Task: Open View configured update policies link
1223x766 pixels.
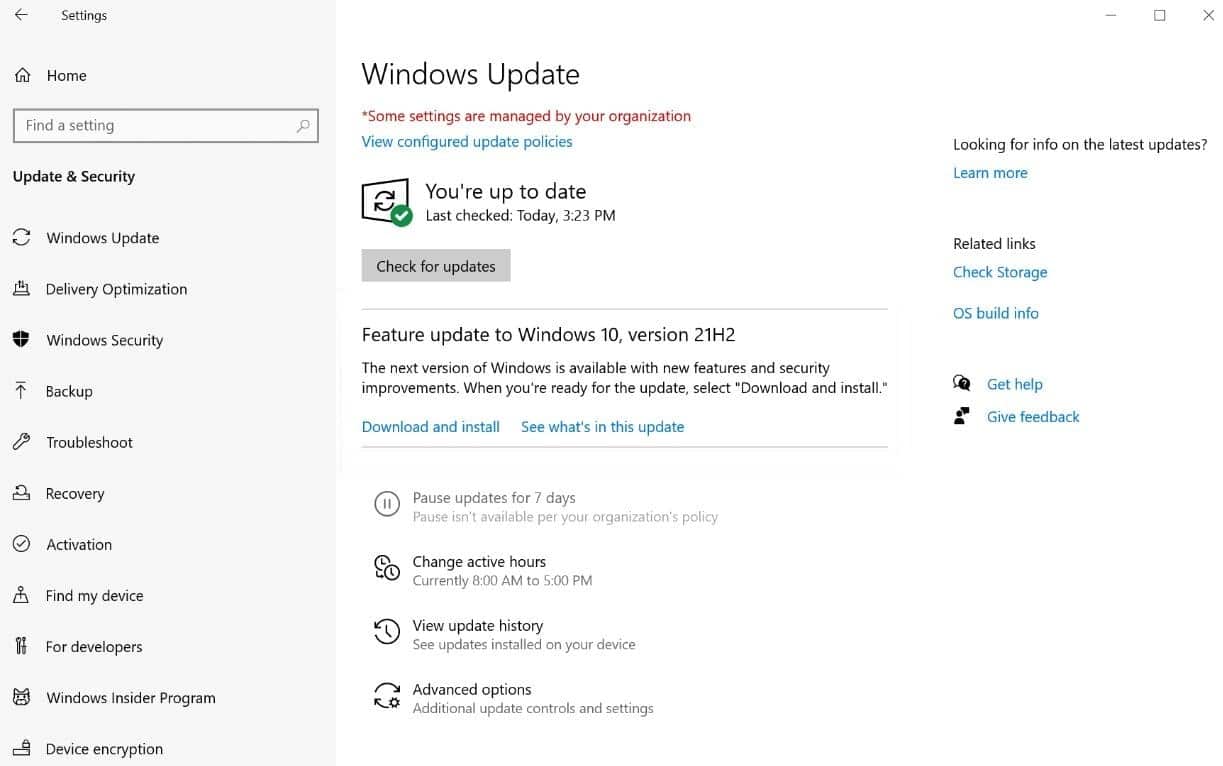Action: 467,142
